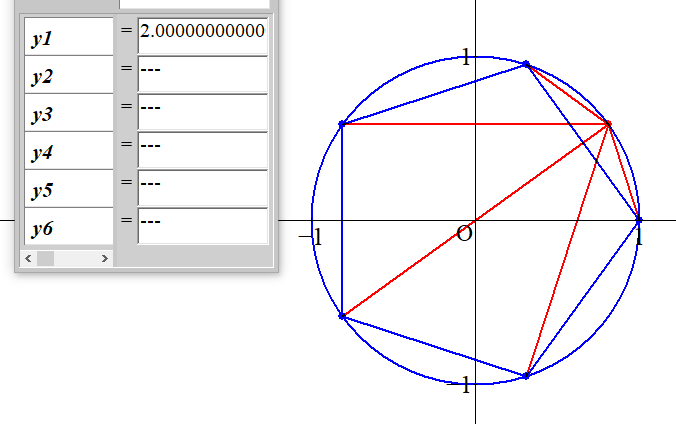Focus the y4 value input box
The image size is (676, 424).
pos(203,150)
